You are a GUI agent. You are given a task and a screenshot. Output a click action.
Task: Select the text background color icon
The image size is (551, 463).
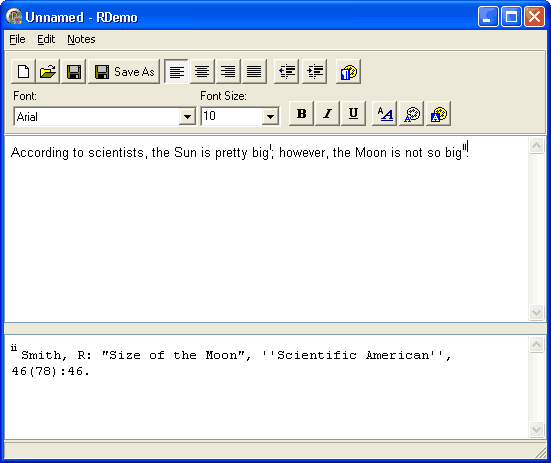point(439,113)
